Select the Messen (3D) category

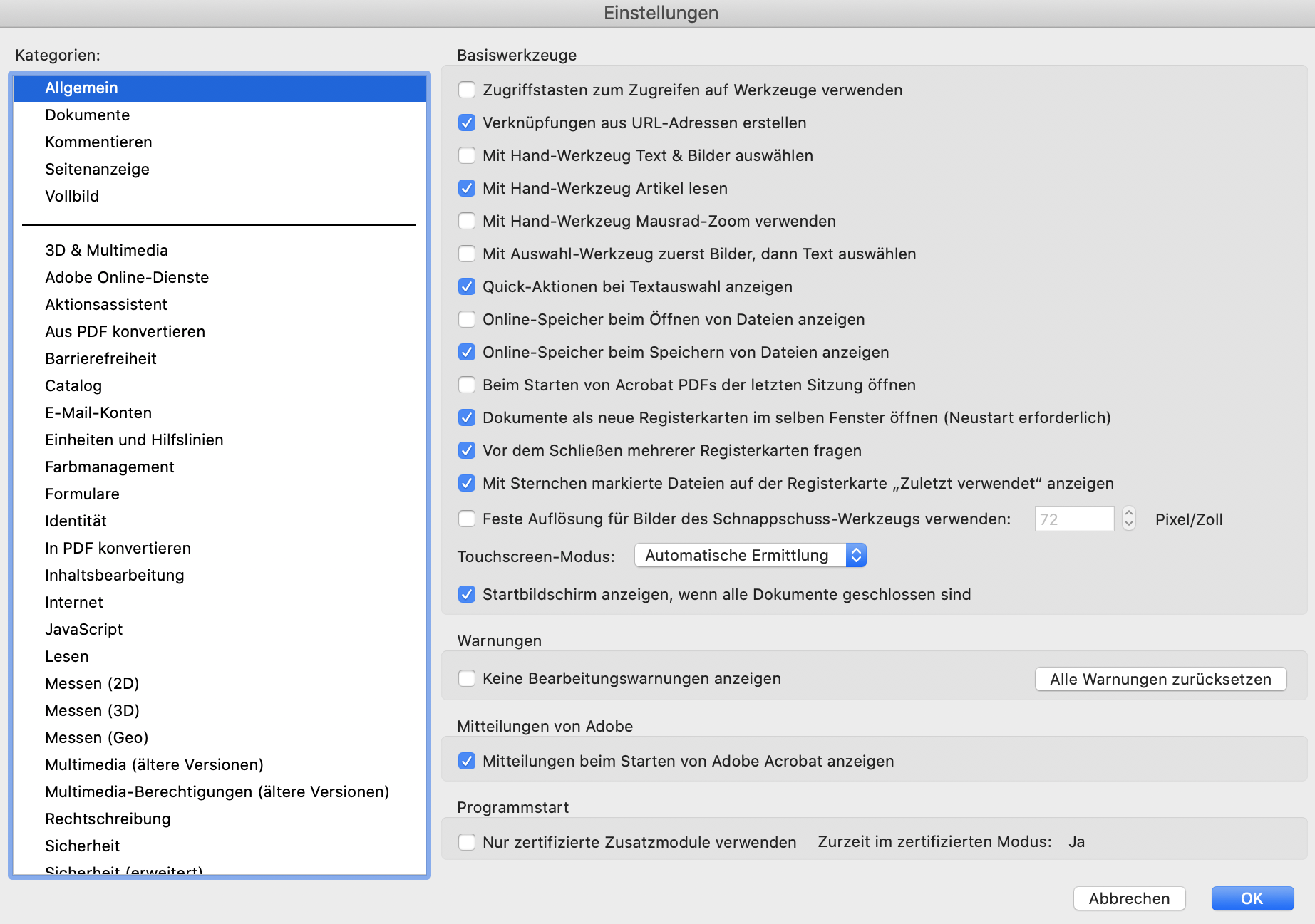(x=220, y=710)
